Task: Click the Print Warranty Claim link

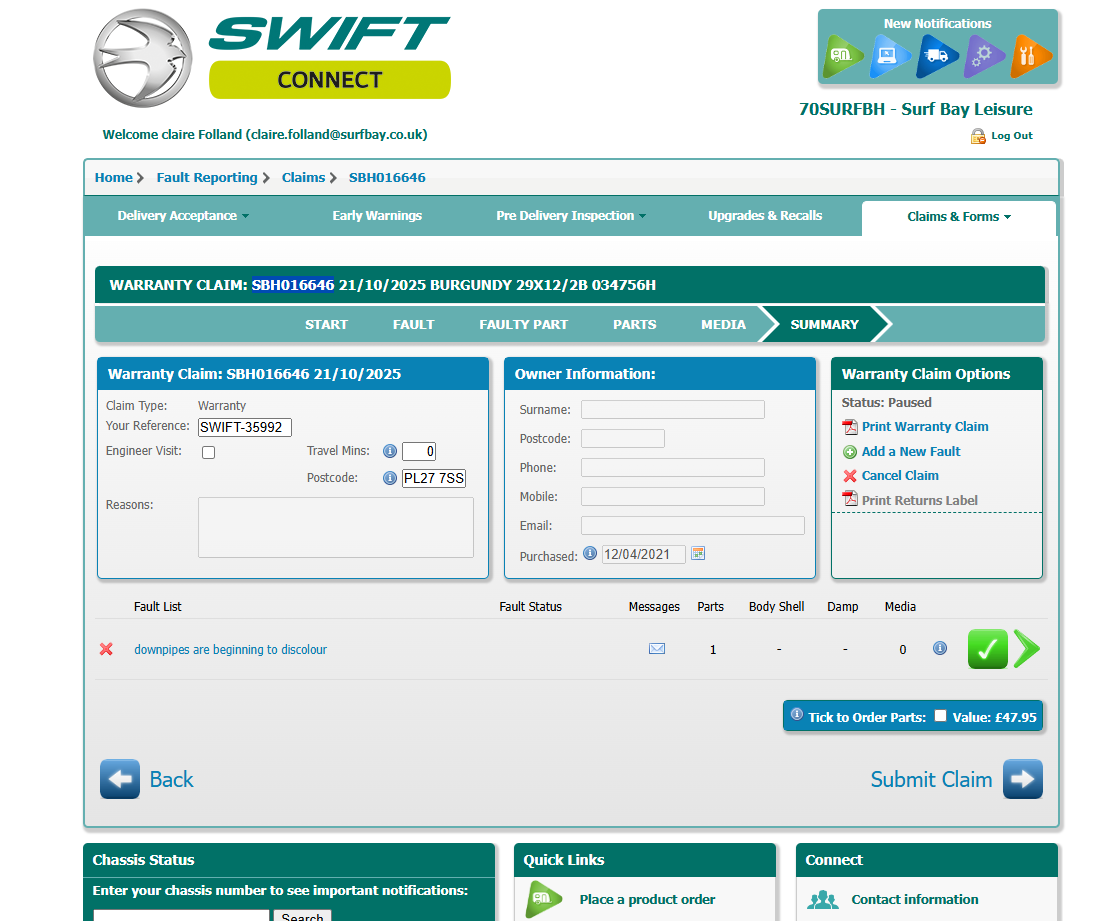Action: [925, 427]
